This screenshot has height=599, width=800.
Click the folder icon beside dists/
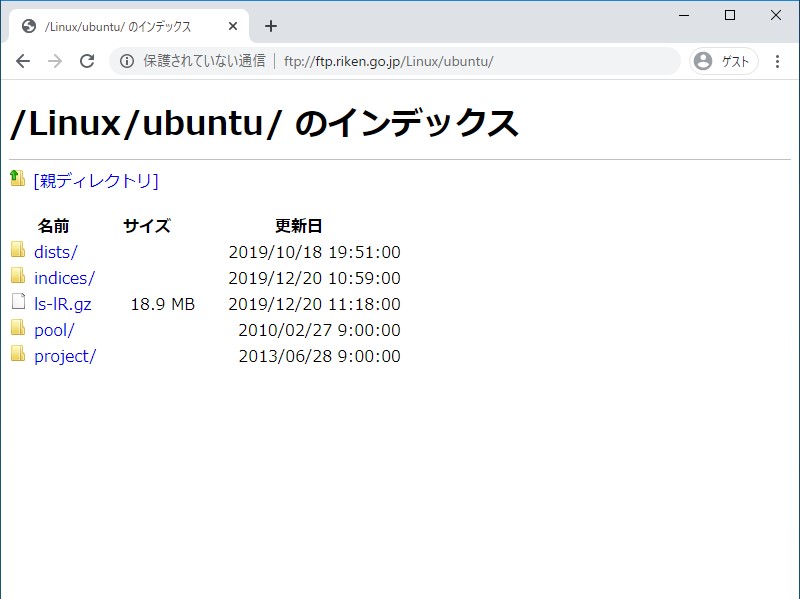click(x=18, y=251)
